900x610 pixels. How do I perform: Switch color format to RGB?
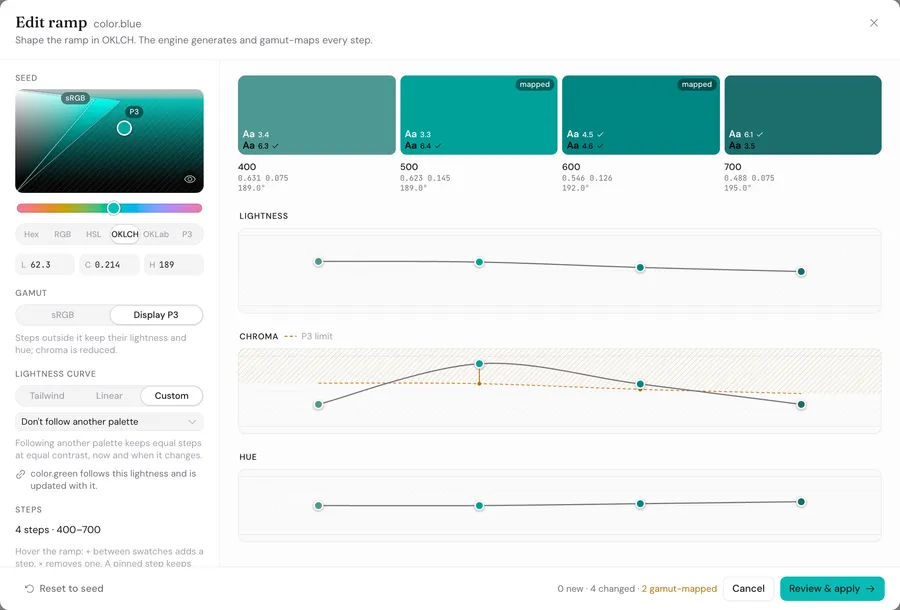pos(63,234)
